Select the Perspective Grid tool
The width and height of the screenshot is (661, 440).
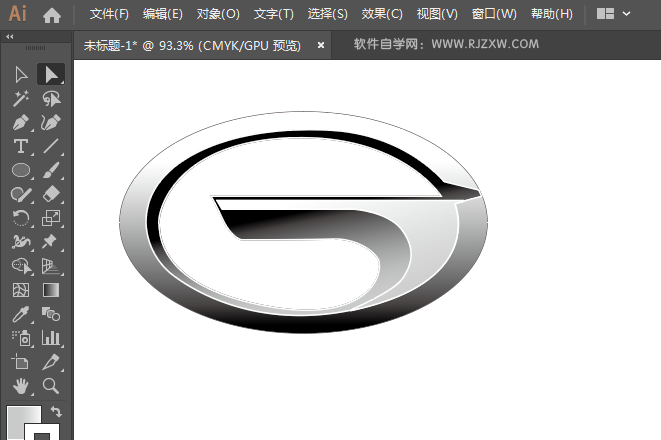pyautogui.click(x=51, y=266)
